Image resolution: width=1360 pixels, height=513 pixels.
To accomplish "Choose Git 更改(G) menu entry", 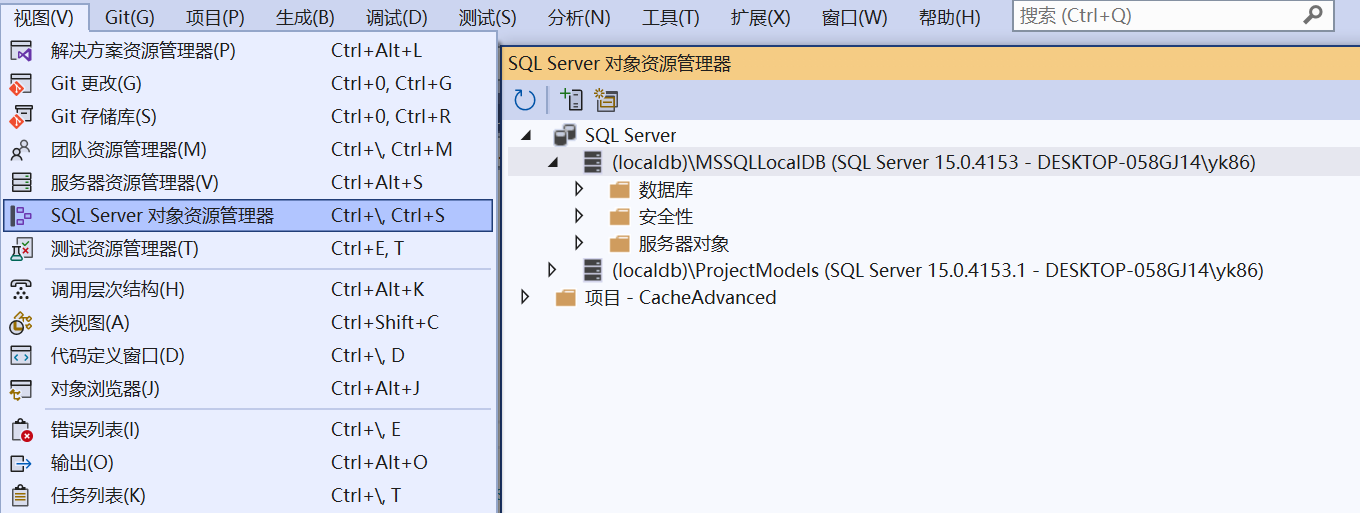I will [x=248, y=83].
